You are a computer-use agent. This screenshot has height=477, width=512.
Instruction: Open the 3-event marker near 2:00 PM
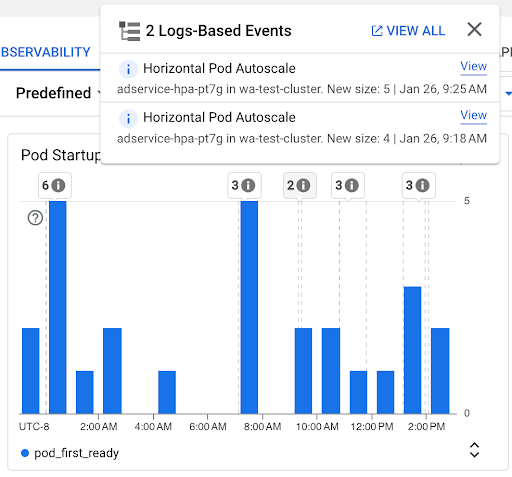click(x=418, y=185)
